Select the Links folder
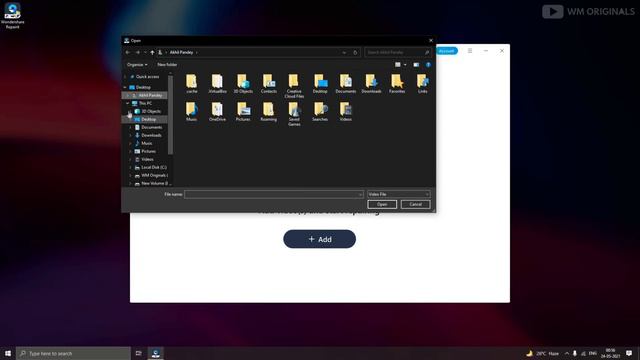The height and width of the screenshot is (360, 640). point(422,84)
